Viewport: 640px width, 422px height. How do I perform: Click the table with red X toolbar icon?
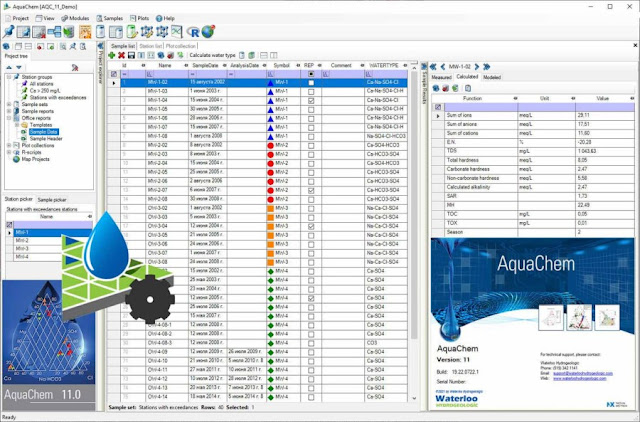coord(39,31)
